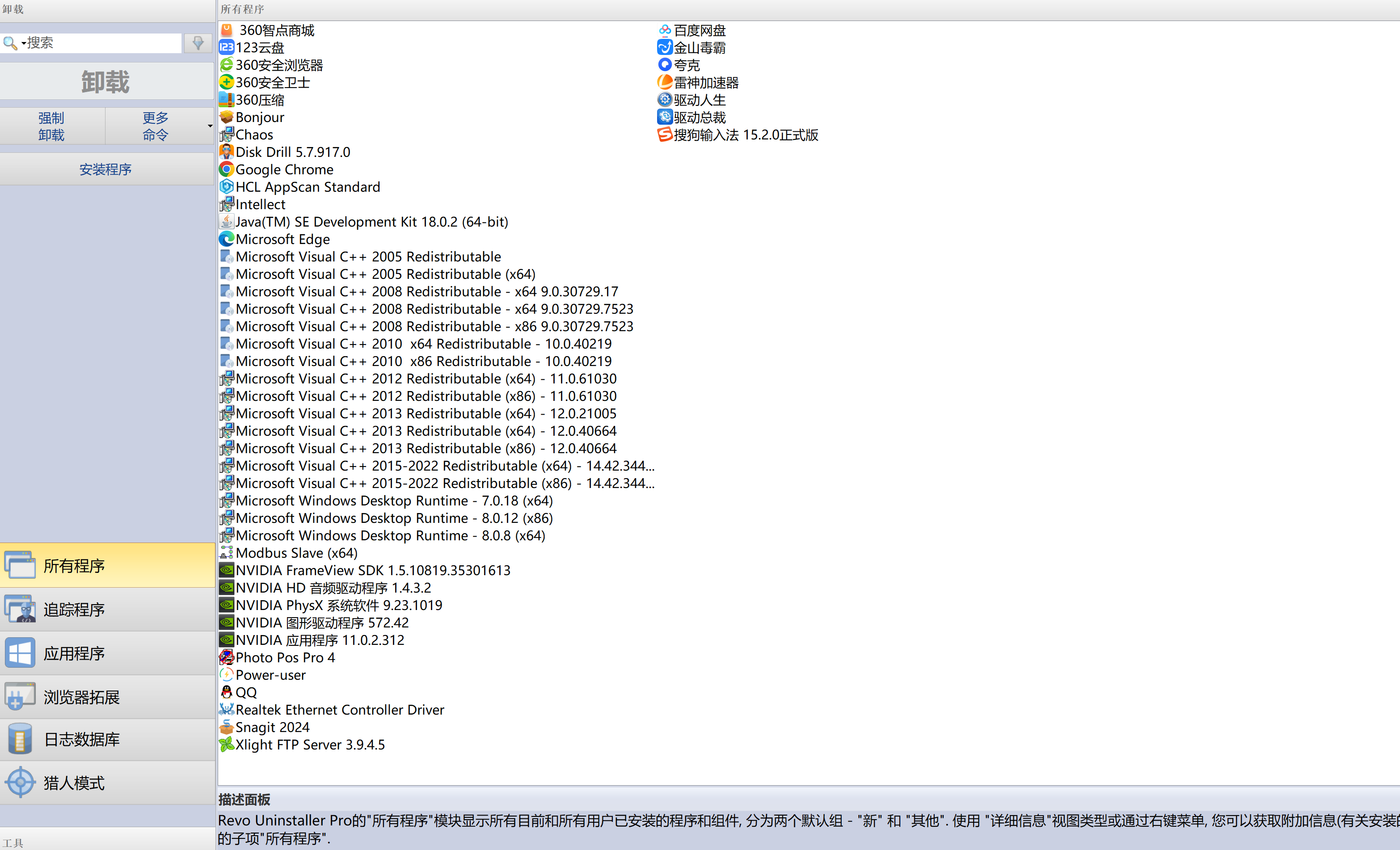
Task: Select NVIDIA HD 音频驱动程序 1.4.3.2
Action: click(x=325, y=588)
